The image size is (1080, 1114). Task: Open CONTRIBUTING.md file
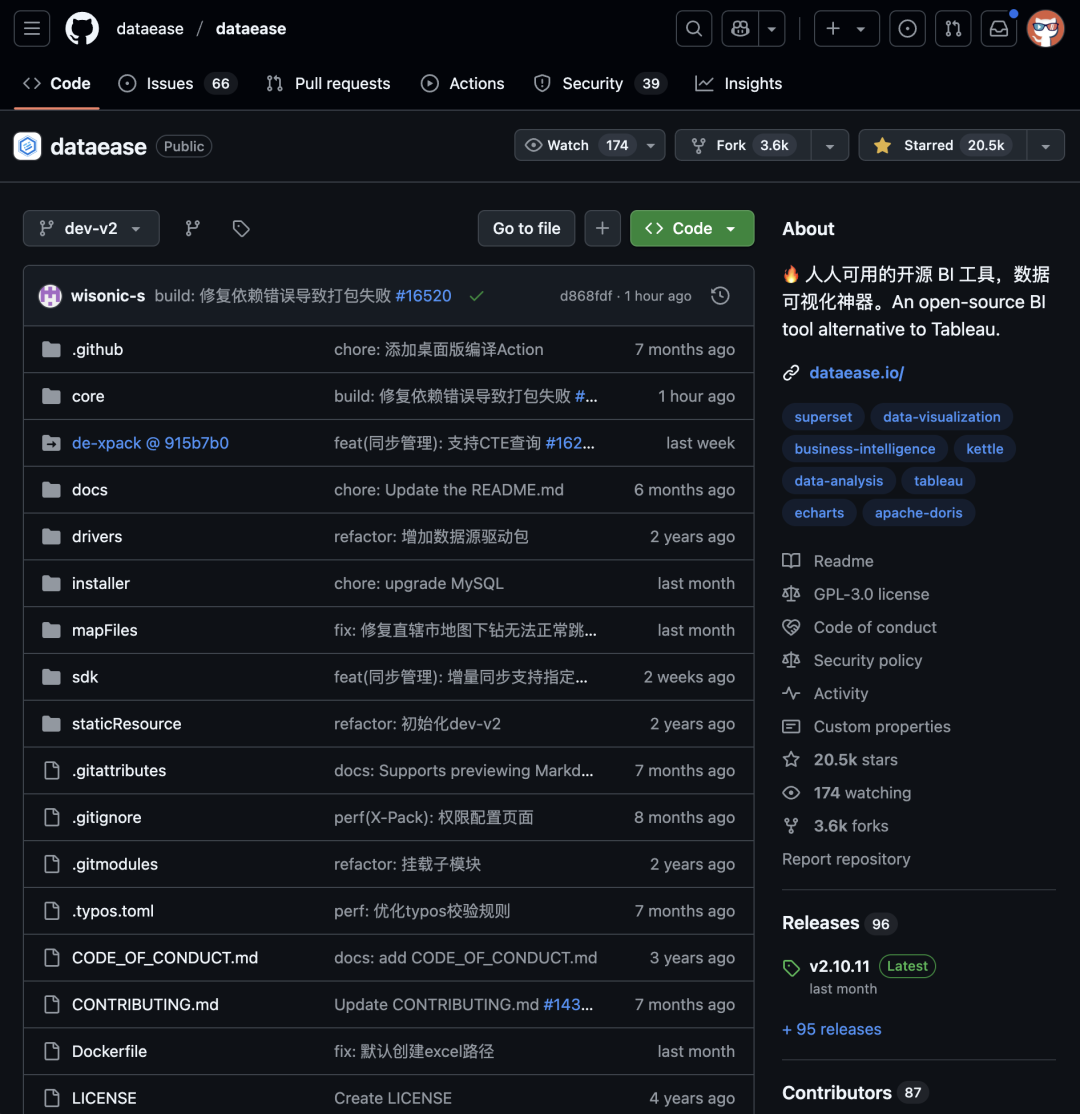tap(145, 1004)
